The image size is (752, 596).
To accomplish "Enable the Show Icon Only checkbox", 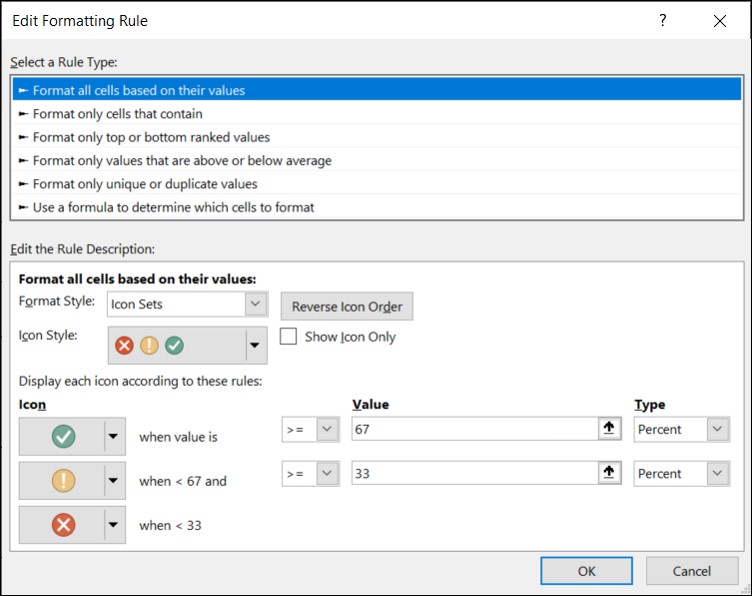I will [x=289, y=337].
